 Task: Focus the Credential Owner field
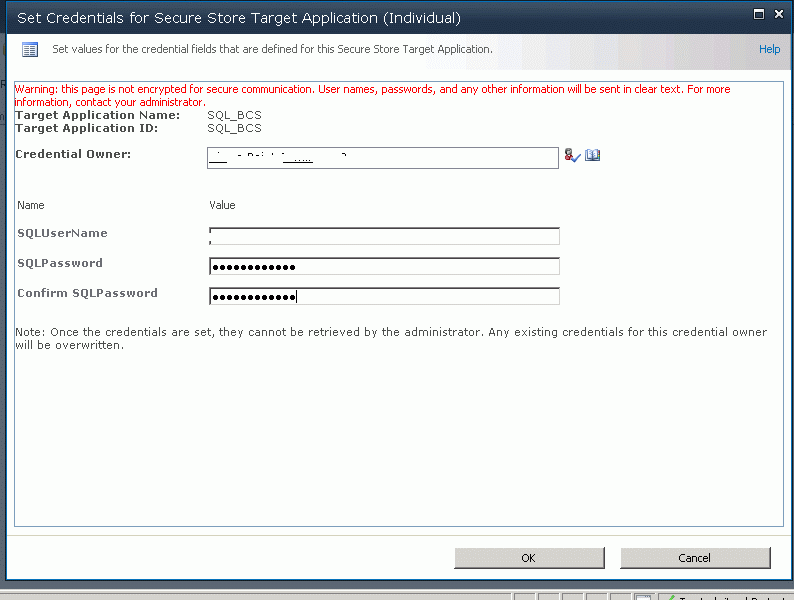tap(383, 158)
